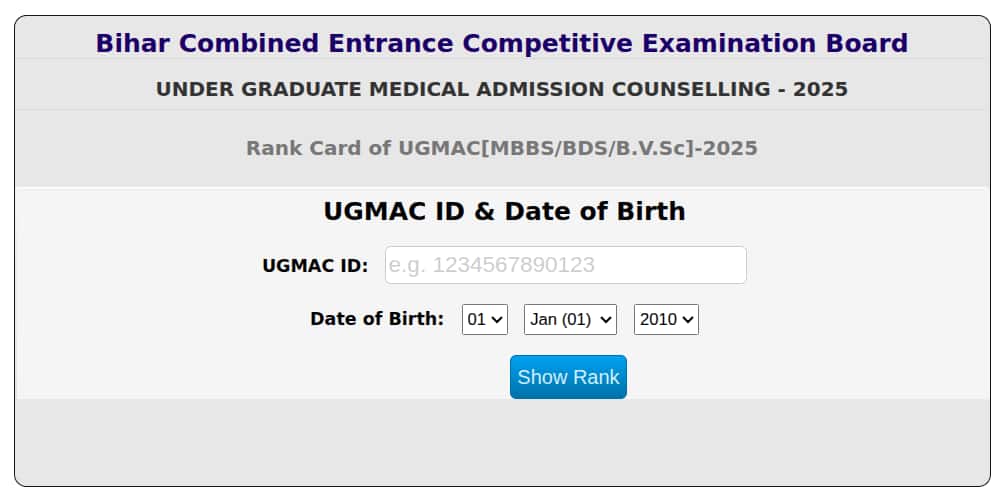Open the birth month dropdown showing Jan (01)
Image resolution: width=1003 pixels, height=498 pixels.
pyautogui.click(x=570, y=320)
